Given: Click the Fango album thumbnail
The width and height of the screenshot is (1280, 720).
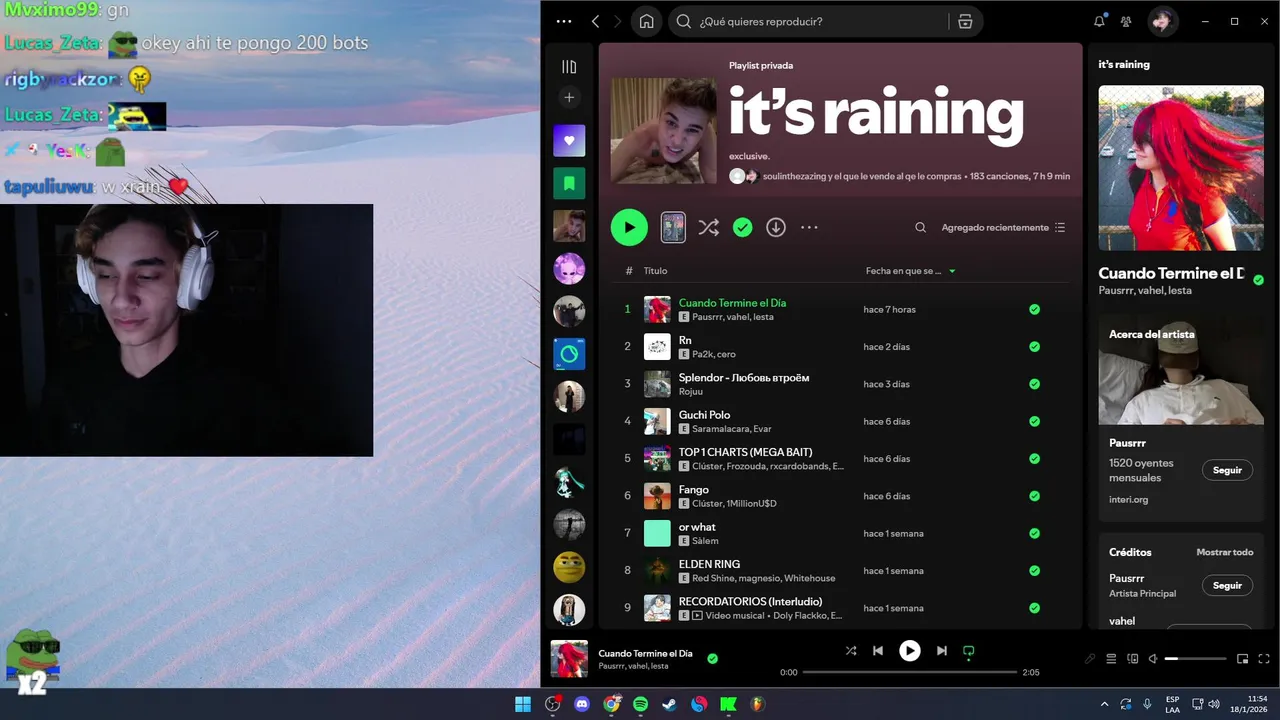Looking at the screenshot, I should (x=657, y=496).
